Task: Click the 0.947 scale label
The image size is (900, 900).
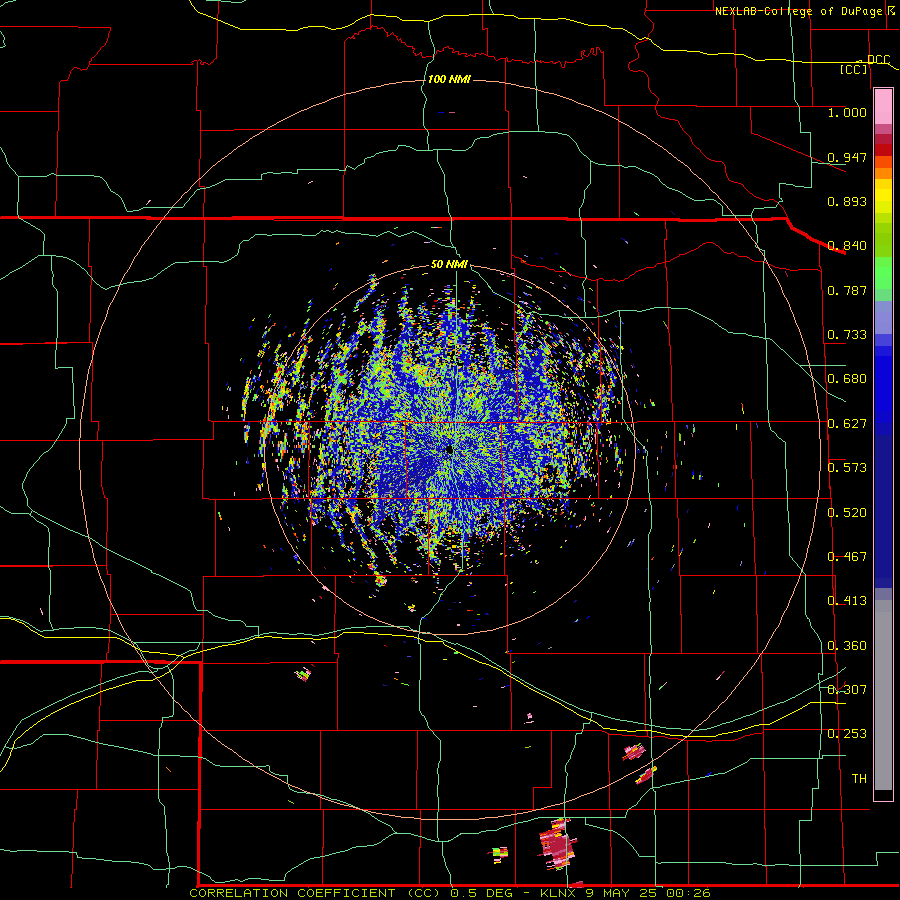Action: [x=847, y=157]
